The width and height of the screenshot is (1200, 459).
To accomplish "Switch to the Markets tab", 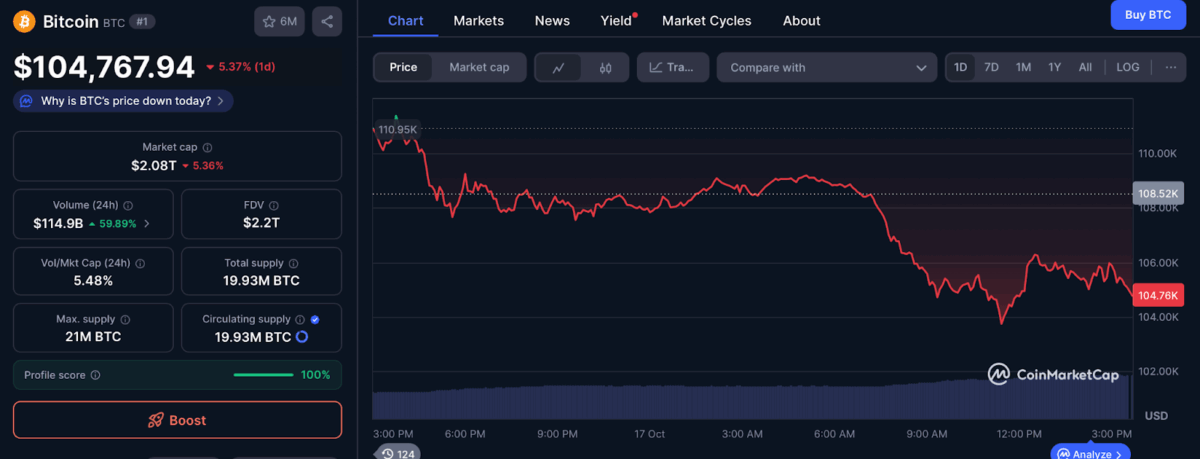I will point(478,20).
